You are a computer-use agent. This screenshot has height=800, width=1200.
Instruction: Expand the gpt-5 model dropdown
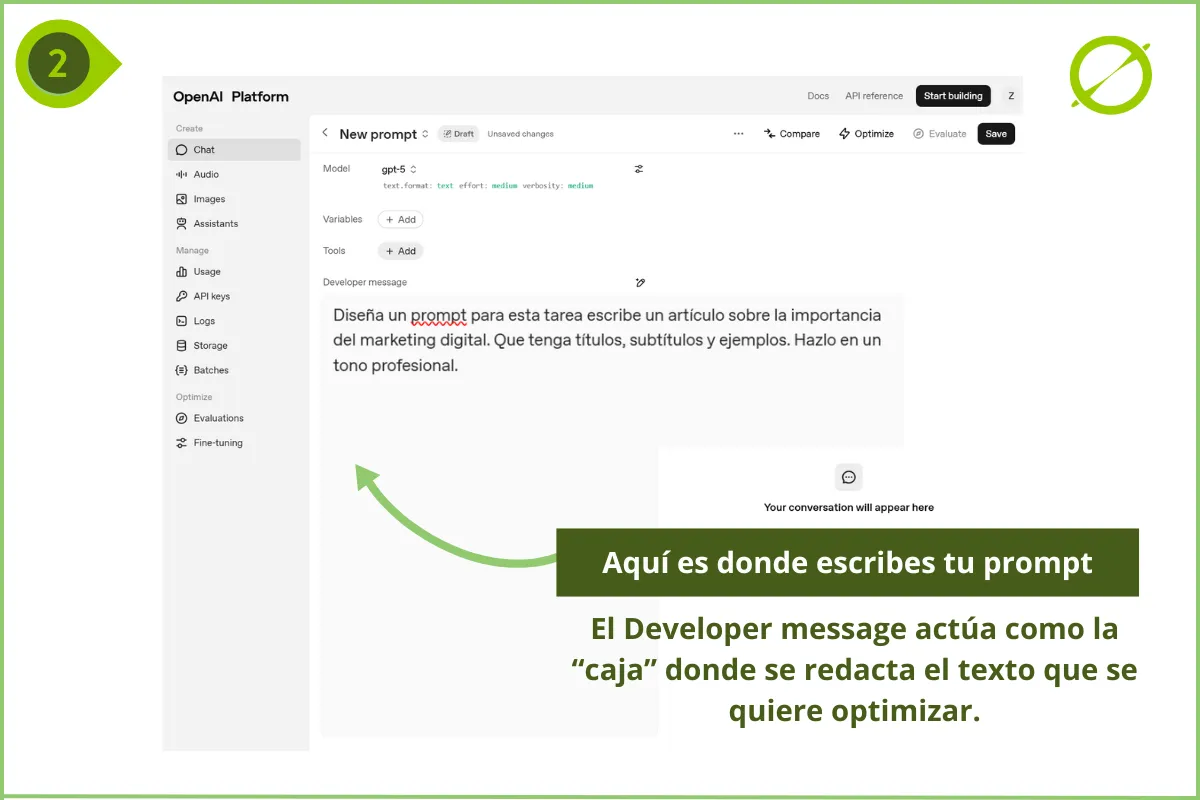[x=399, y=170]
